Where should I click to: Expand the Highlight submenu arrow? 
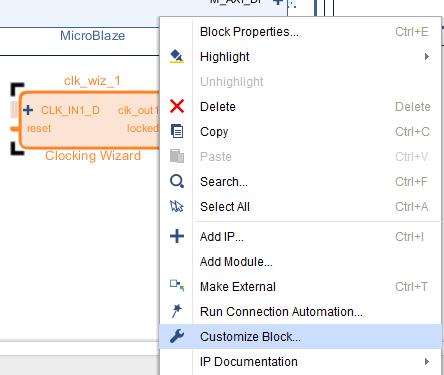[x=427, y=56]
